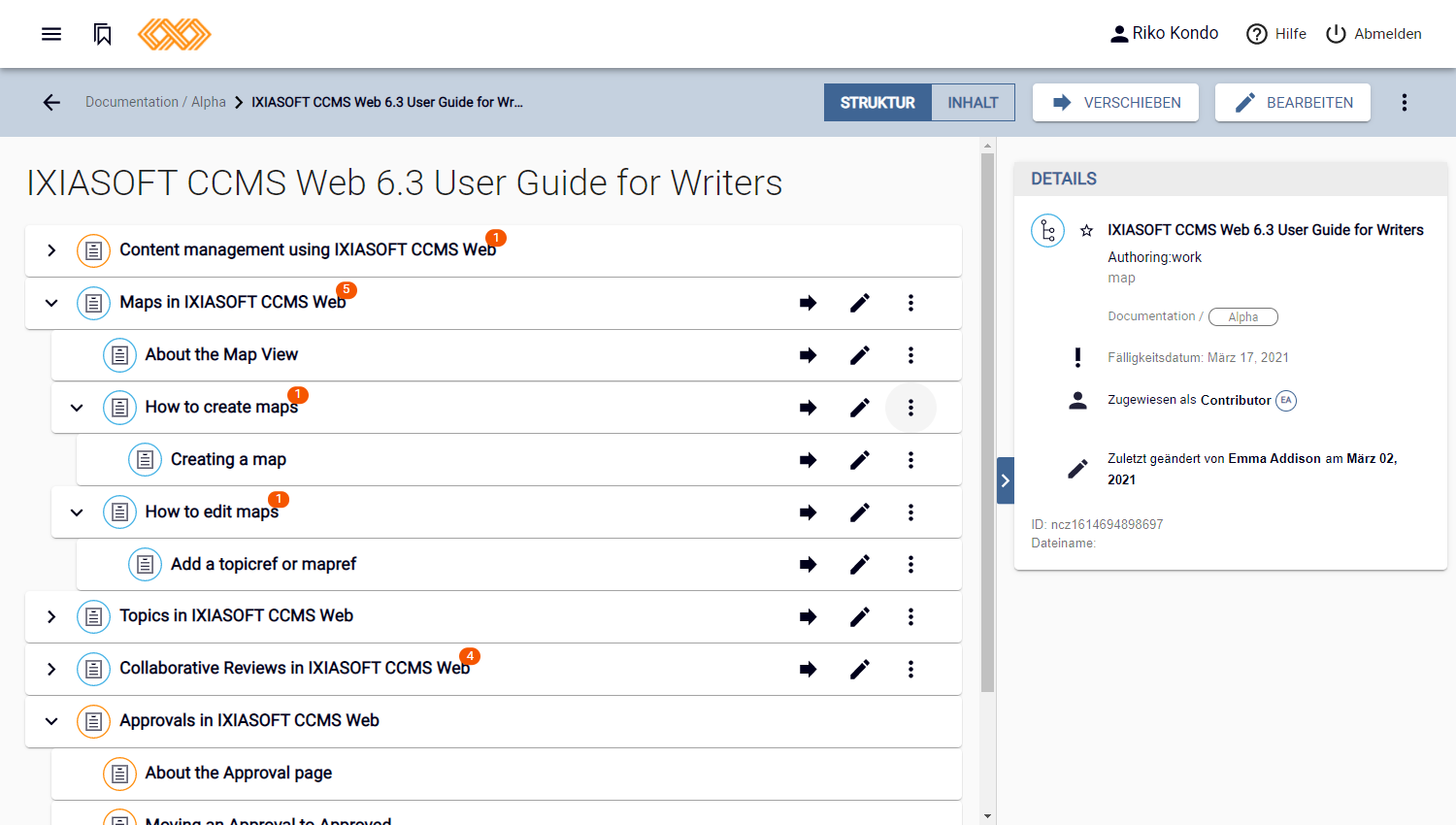Click move arrow for Maps in IXIASOFT CCMS Web
The width and height of the screenshot is (1456, 825).
click(x=808, y=303)
